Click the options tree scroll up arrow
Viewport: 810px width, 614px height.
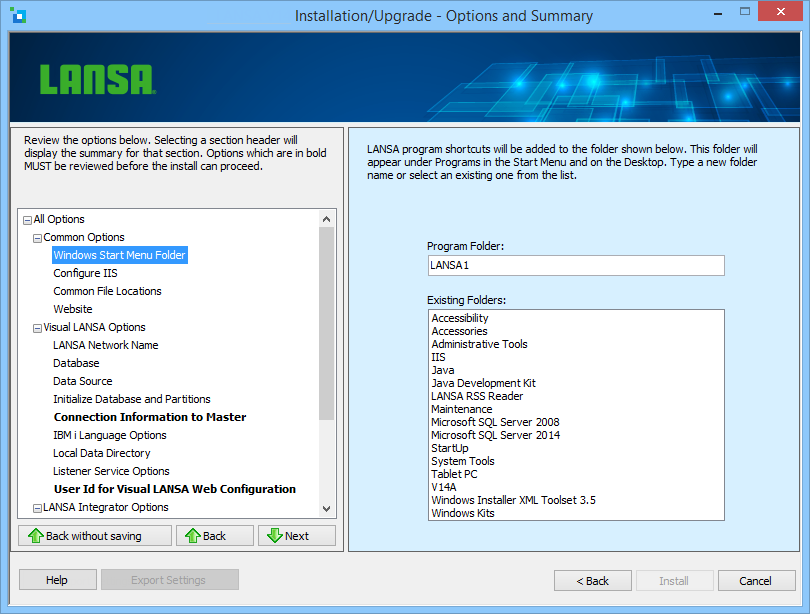[x=326, y=219]
